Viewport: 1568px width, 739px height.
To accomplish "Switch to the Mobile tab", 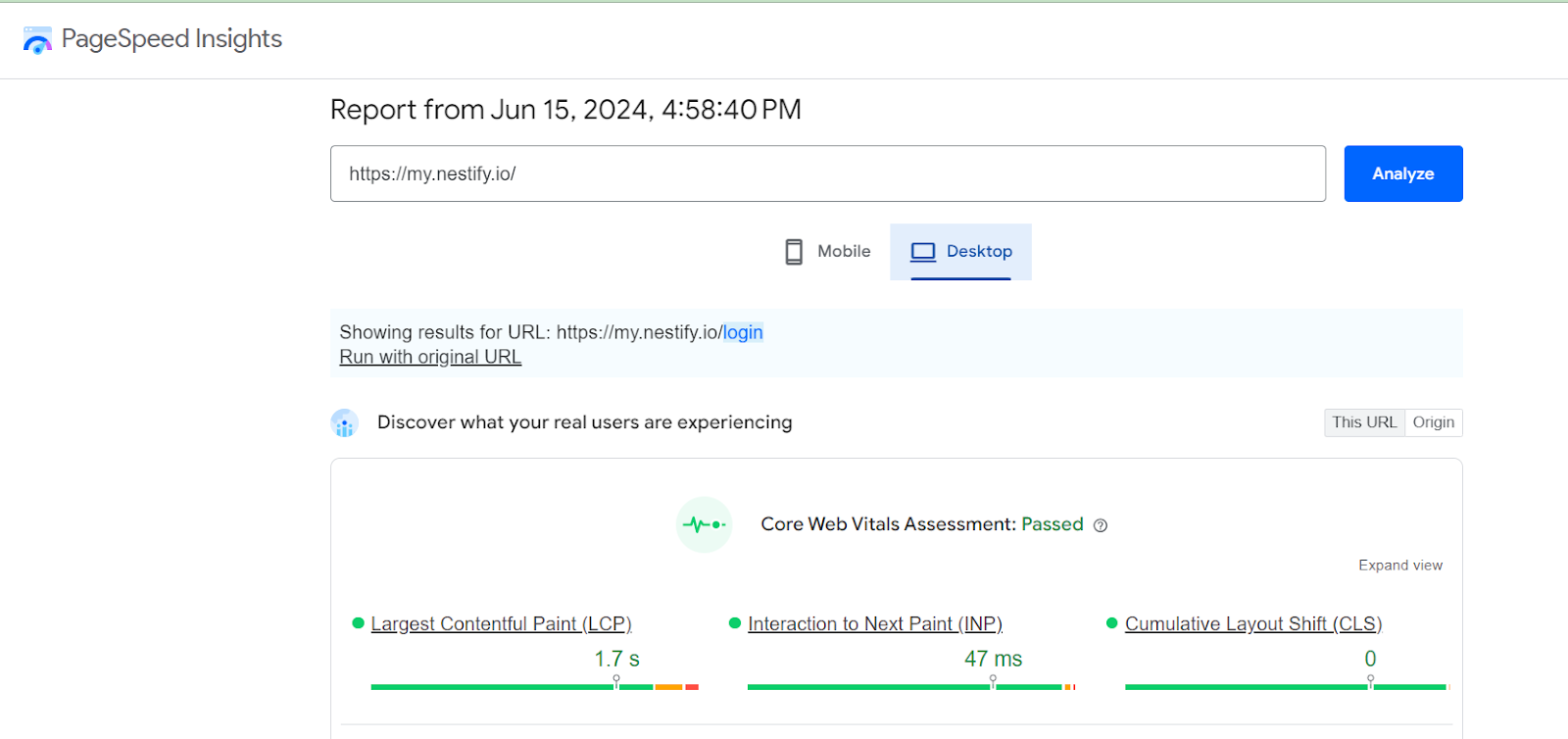I will [x=828, y=252].
